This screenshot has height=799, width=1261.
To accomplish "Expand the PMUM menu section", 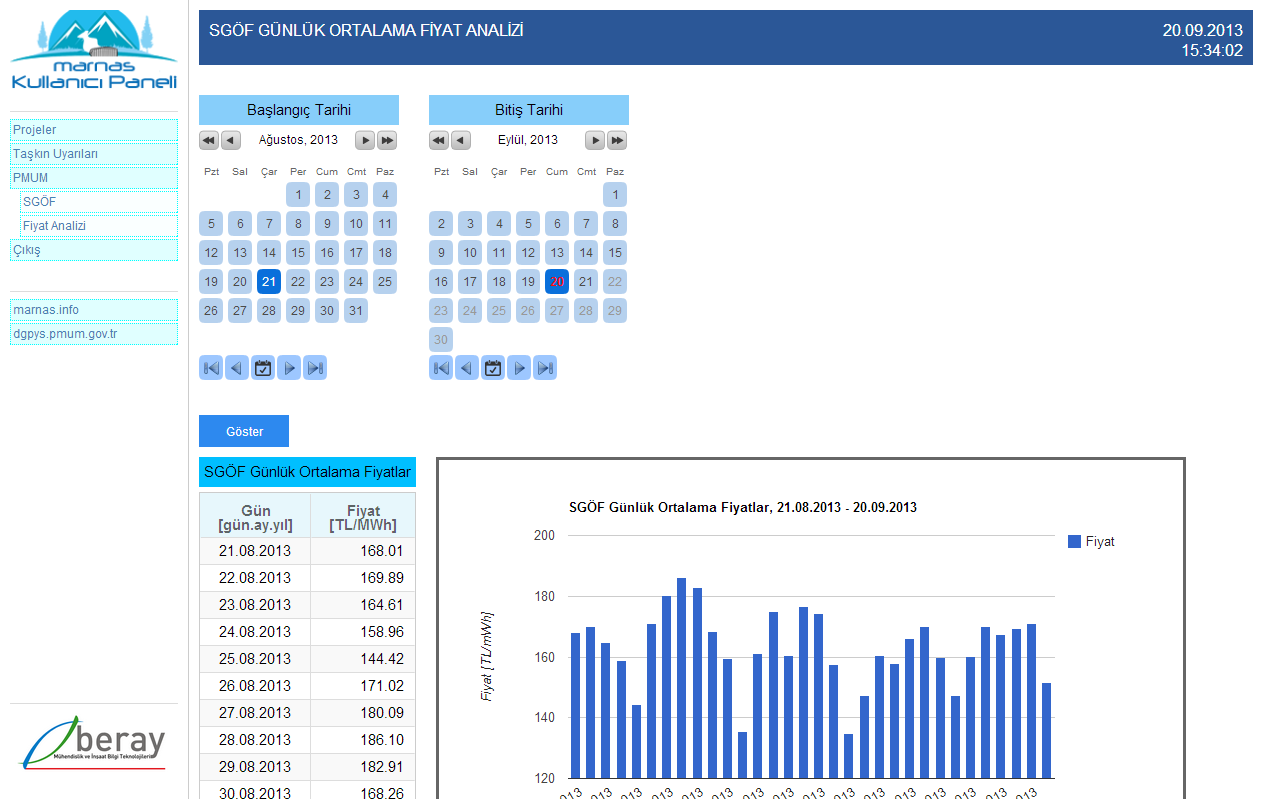I will 94,178.
